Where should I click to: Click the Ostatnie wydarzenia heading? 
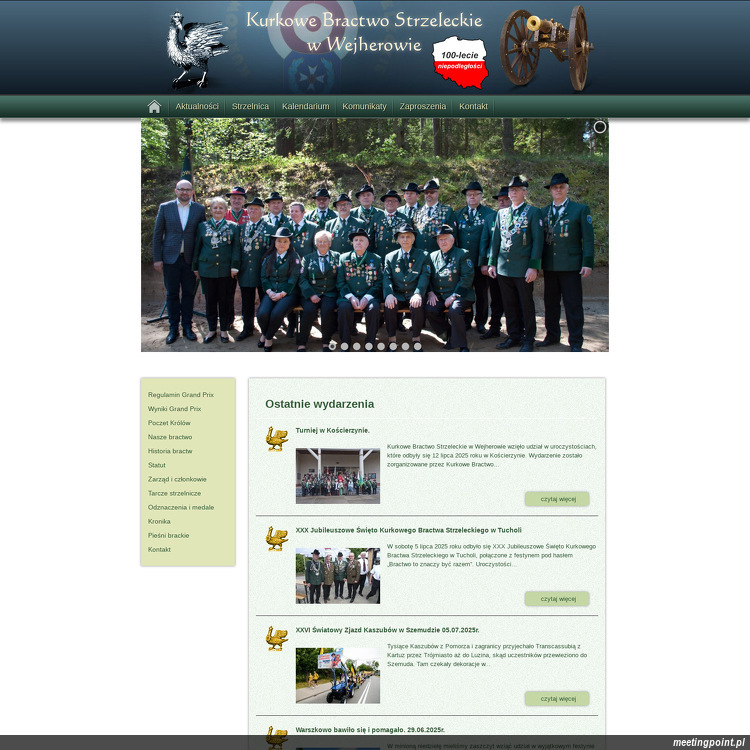320,404
